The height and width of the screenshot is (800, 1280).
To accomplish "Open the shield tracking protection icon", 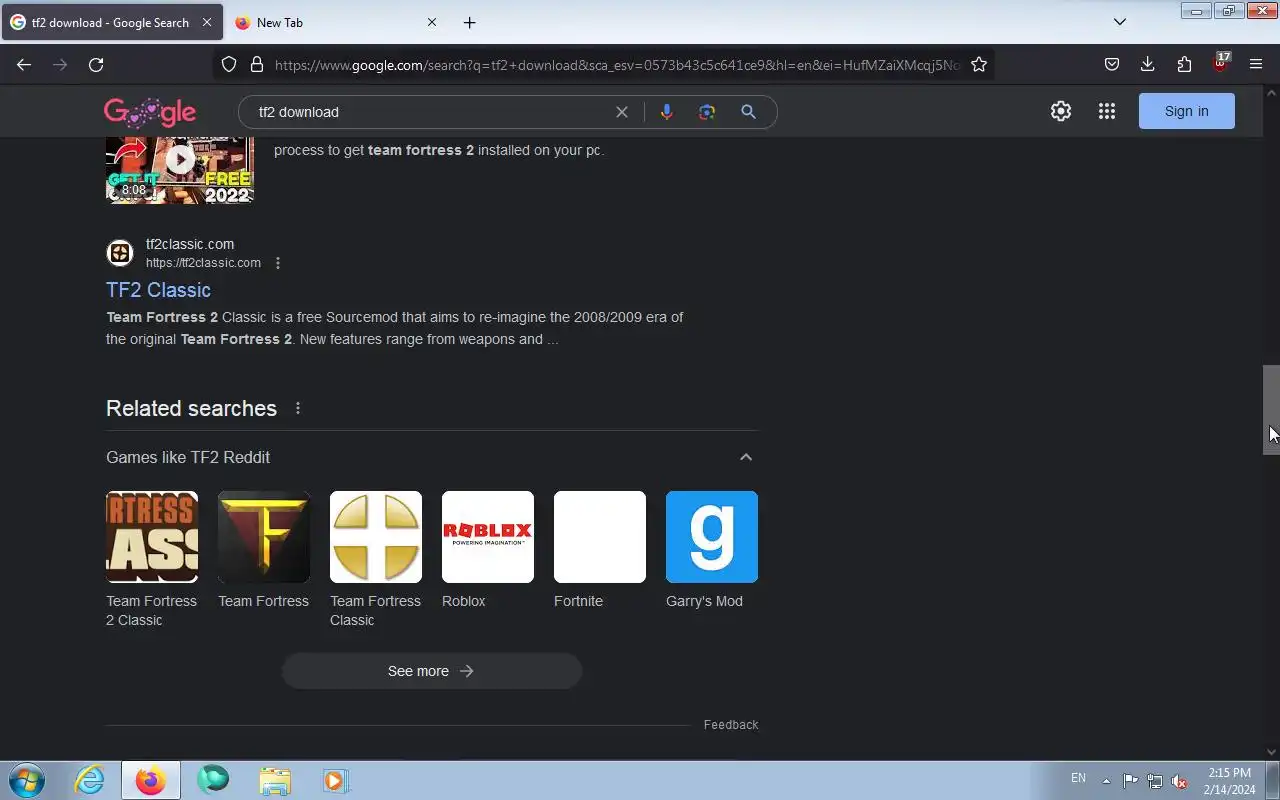I will [x=229, y=65].
